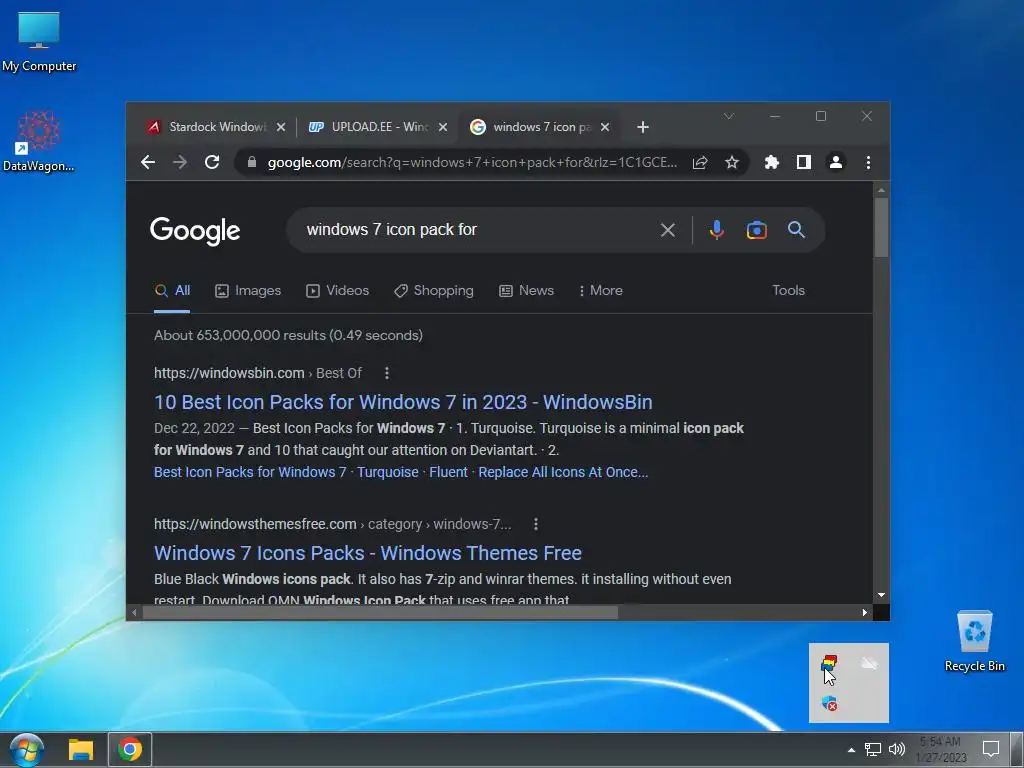1024x768 pixels.
Task: View site info via the lock icon
Action: point(251,162)
